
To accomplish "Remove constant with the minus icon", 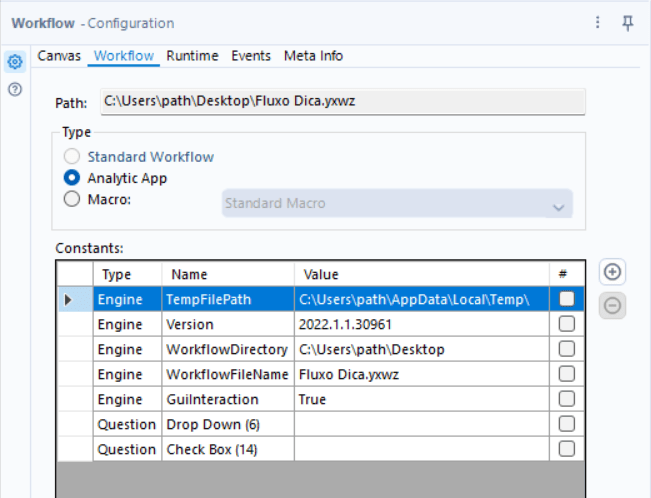I will pos(612,306).
